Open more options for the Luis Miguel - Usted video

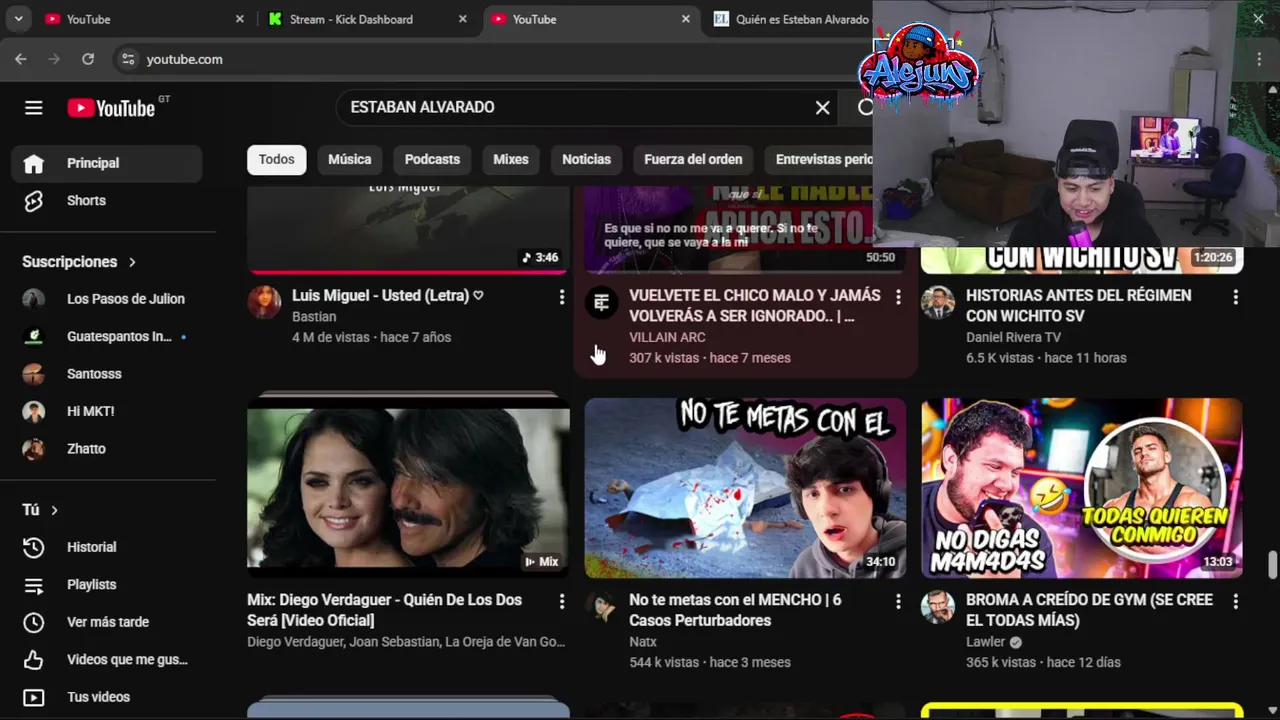pos(561,297)
